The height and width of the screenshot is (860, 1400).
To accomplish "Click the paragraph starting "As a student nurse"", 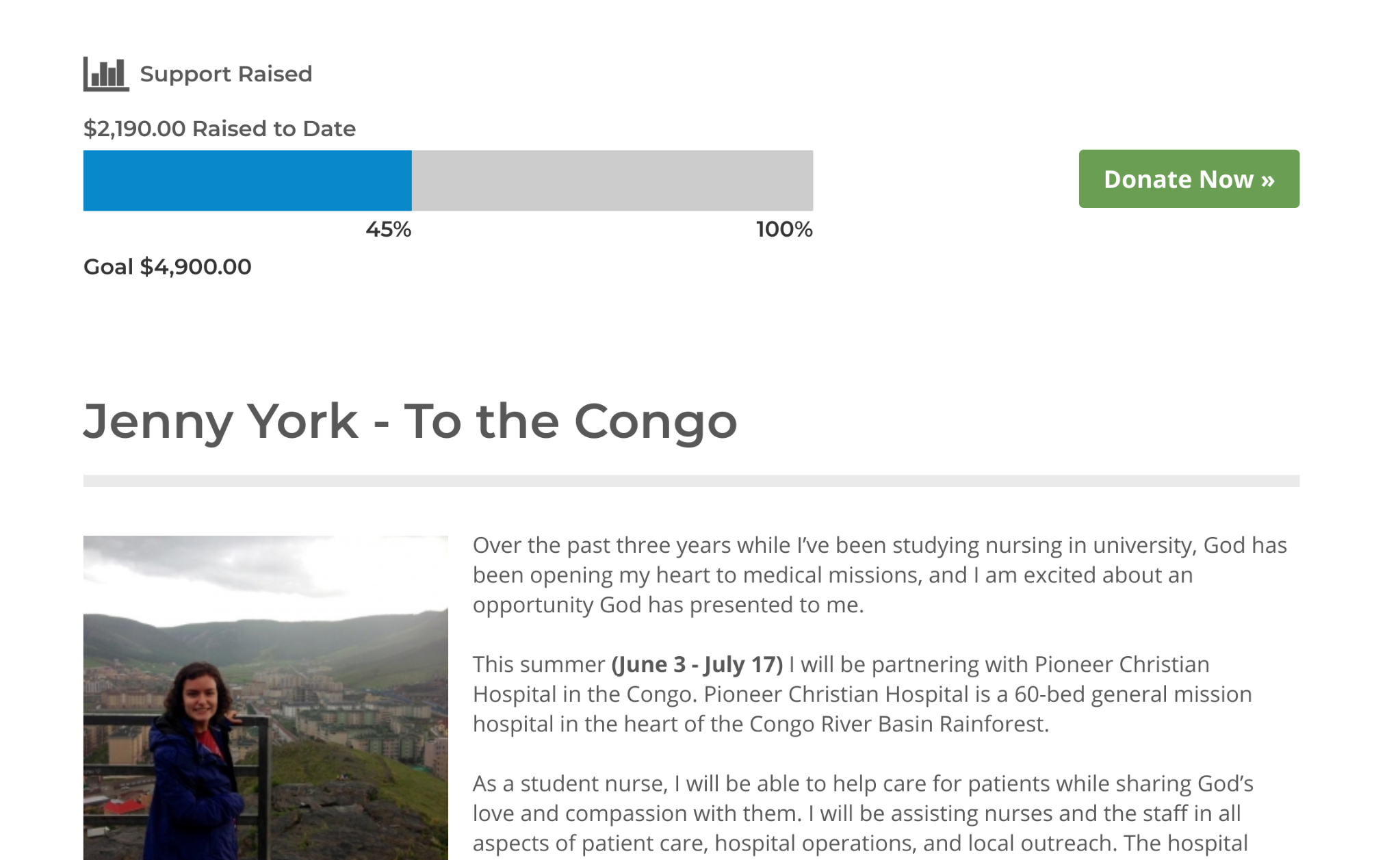I will coord(862,813).
